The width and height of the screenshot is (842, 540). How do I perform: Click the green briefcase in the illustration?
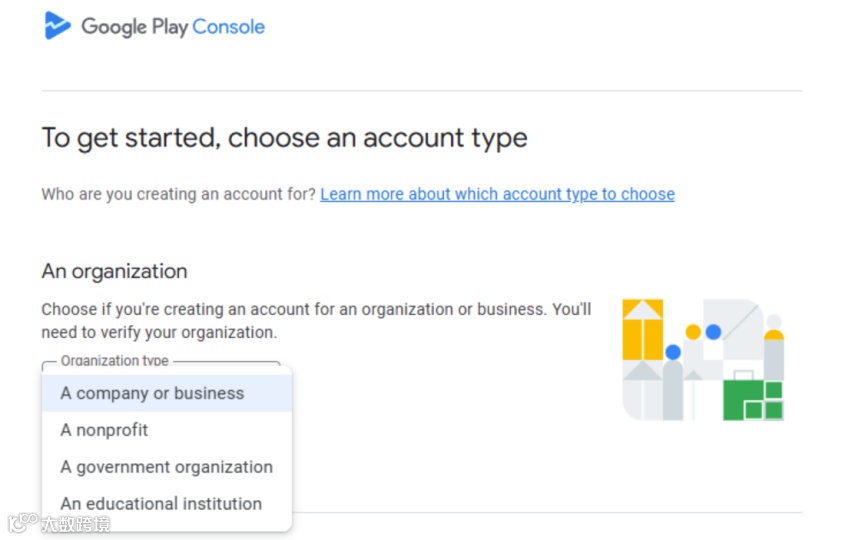tap(752, 399)
